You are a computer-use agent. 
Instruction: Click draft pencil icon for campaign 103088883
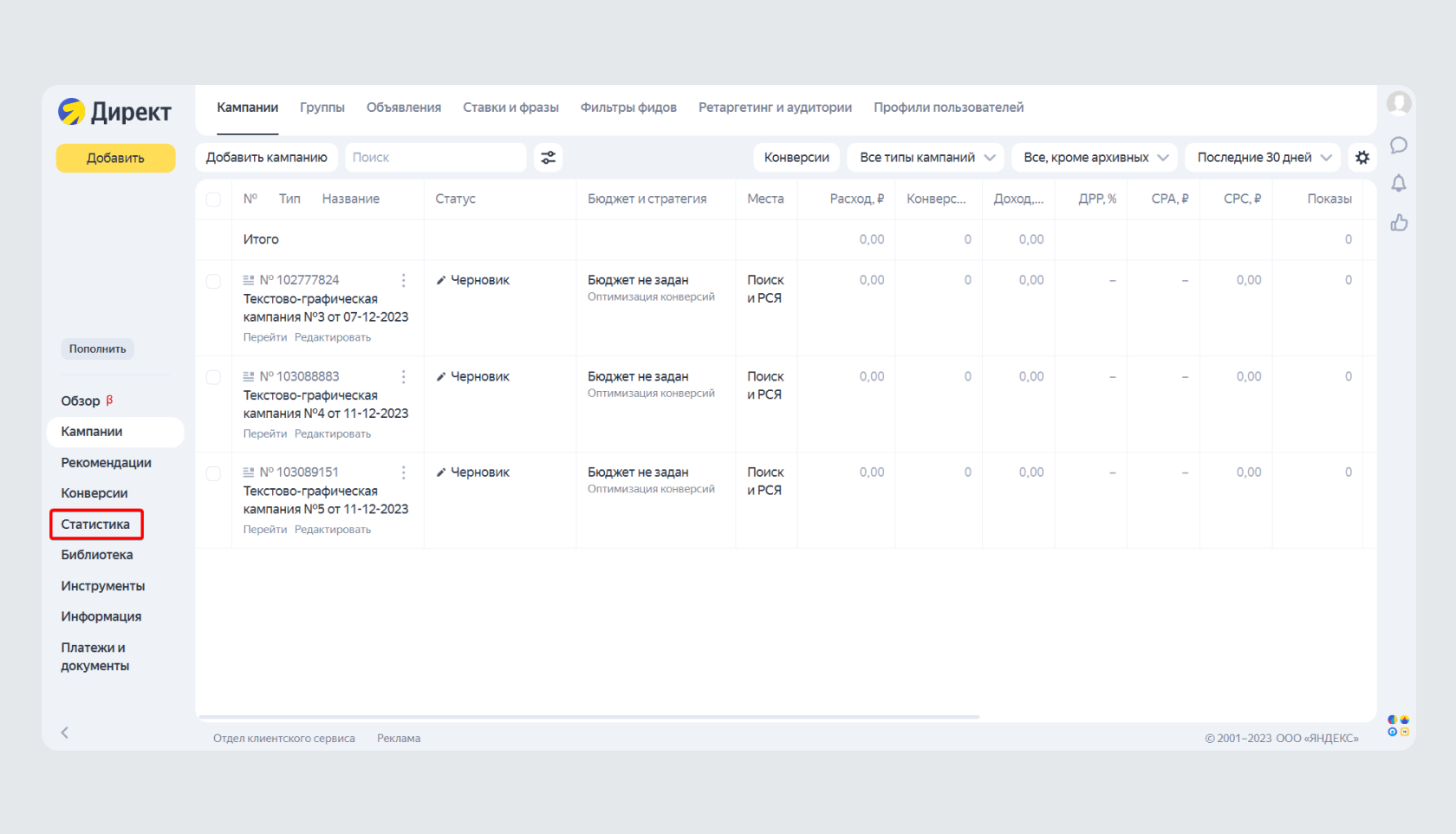coord(441,376)
